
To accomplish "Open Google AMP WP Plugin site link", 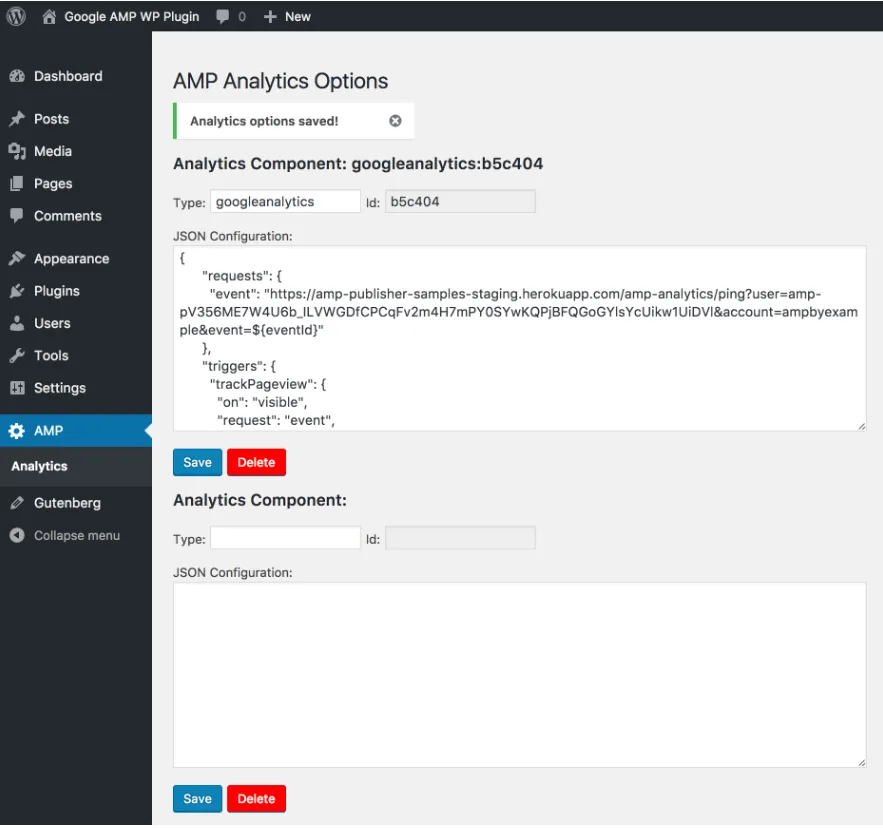I will click(132, 17).
